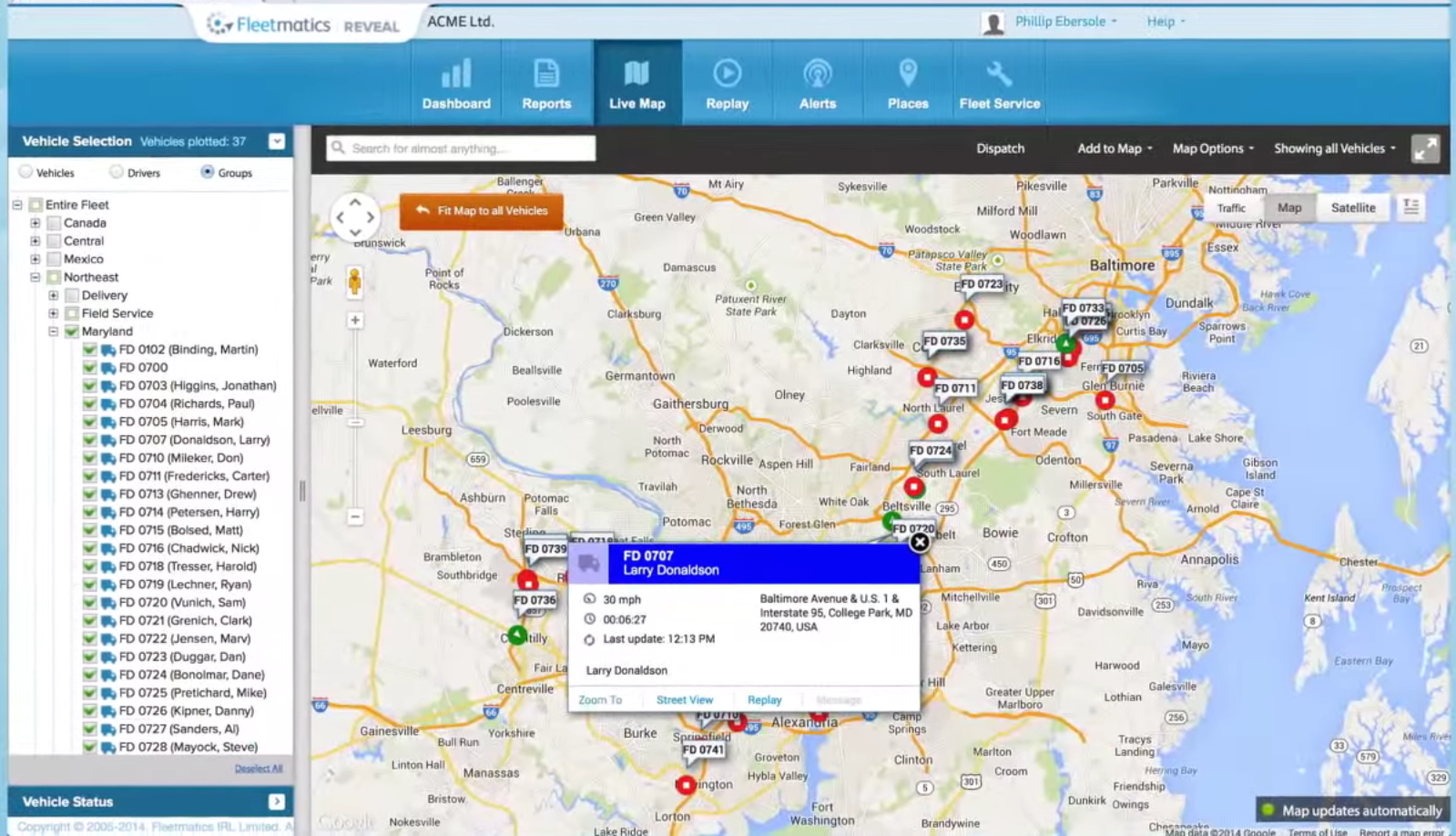Open the Map Options dropdown
Screen dimensions: 1456x836
tap(1212, 148)
